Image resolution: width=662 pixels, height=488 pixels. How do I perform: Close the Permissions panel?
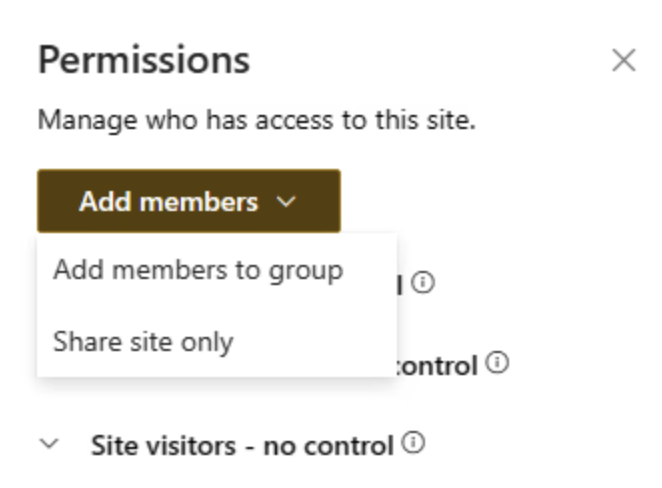(623, 61)
